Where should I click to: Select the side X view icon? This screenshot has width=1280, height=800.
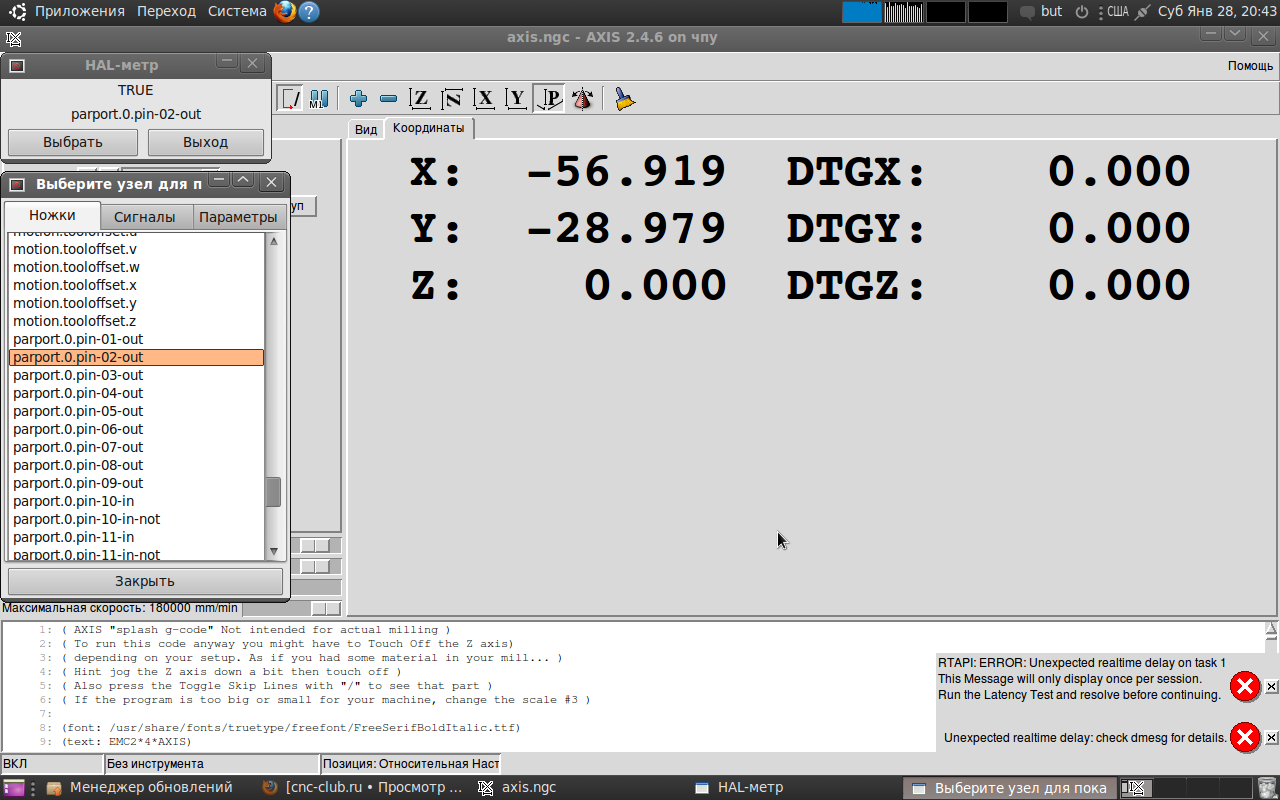point(484,99)
